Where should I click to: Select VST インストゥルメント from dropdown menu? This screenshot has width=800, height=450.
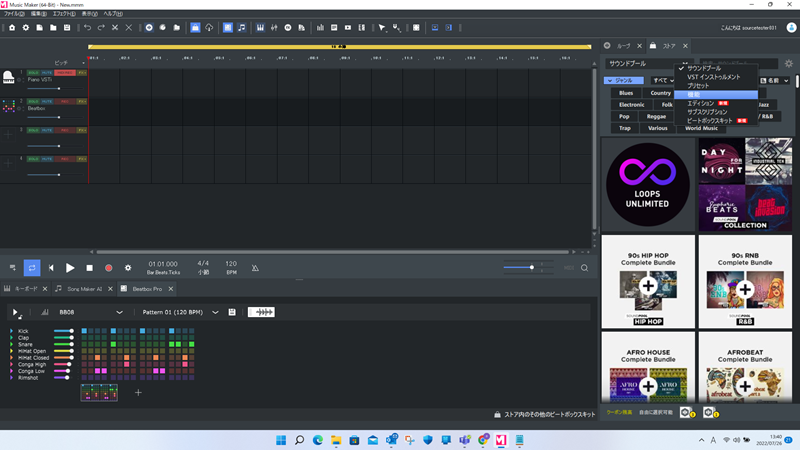[x=714, y=77]
